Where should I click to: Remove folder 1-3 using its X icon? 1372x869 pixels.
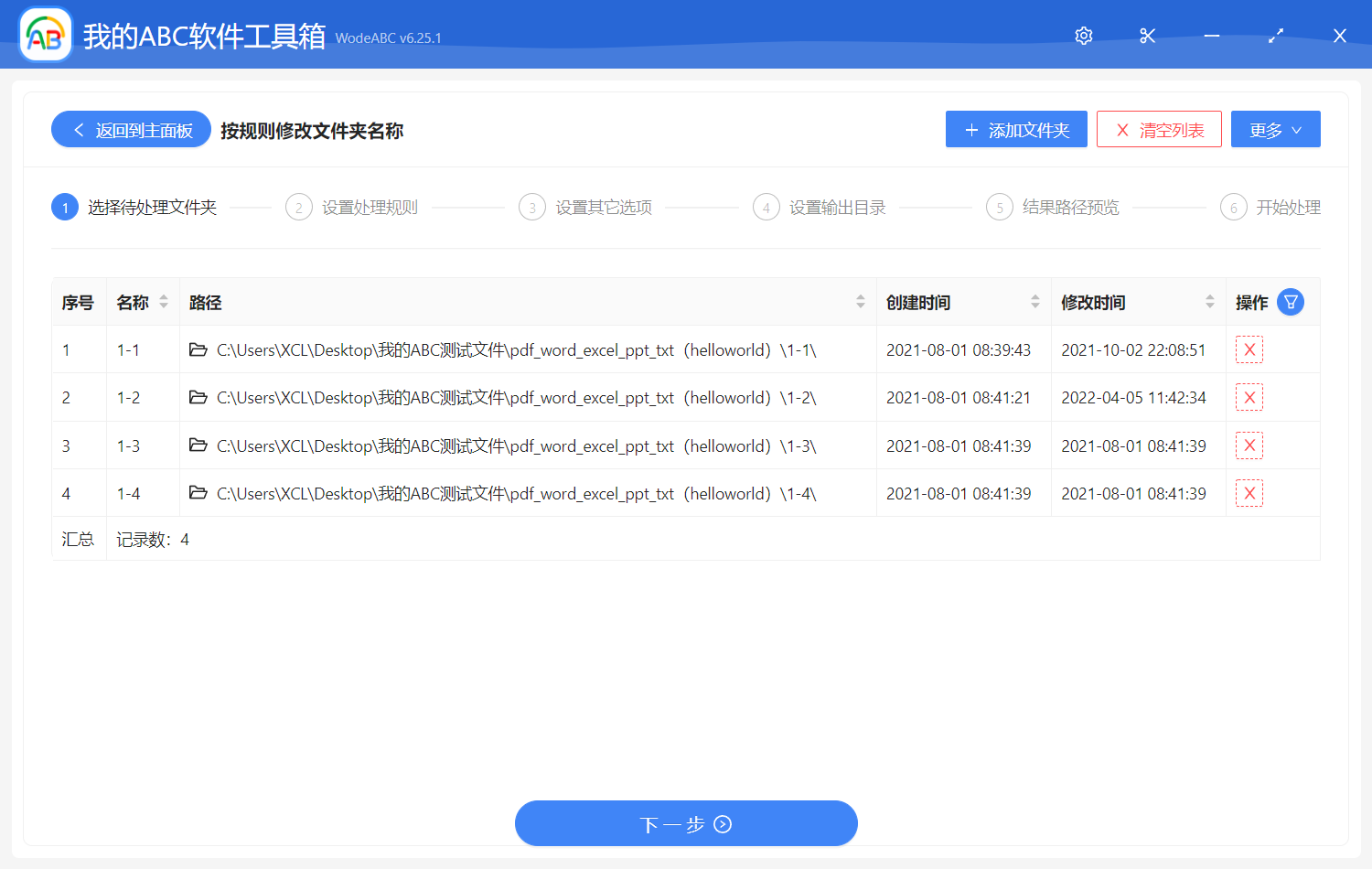(x=1249, y=445)
